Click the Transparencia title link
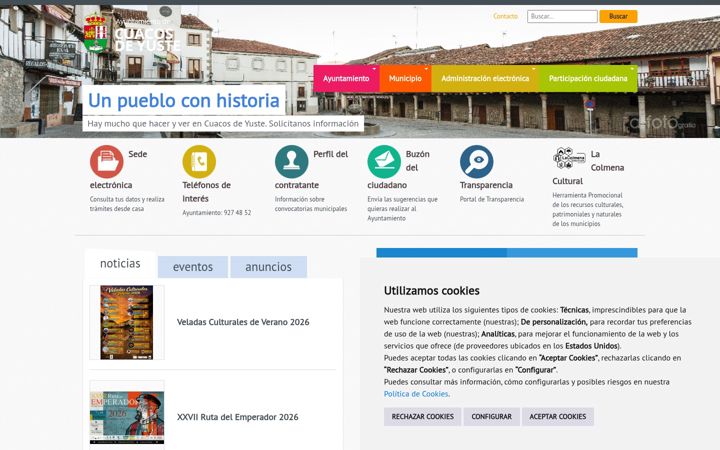 coord(486,185)
